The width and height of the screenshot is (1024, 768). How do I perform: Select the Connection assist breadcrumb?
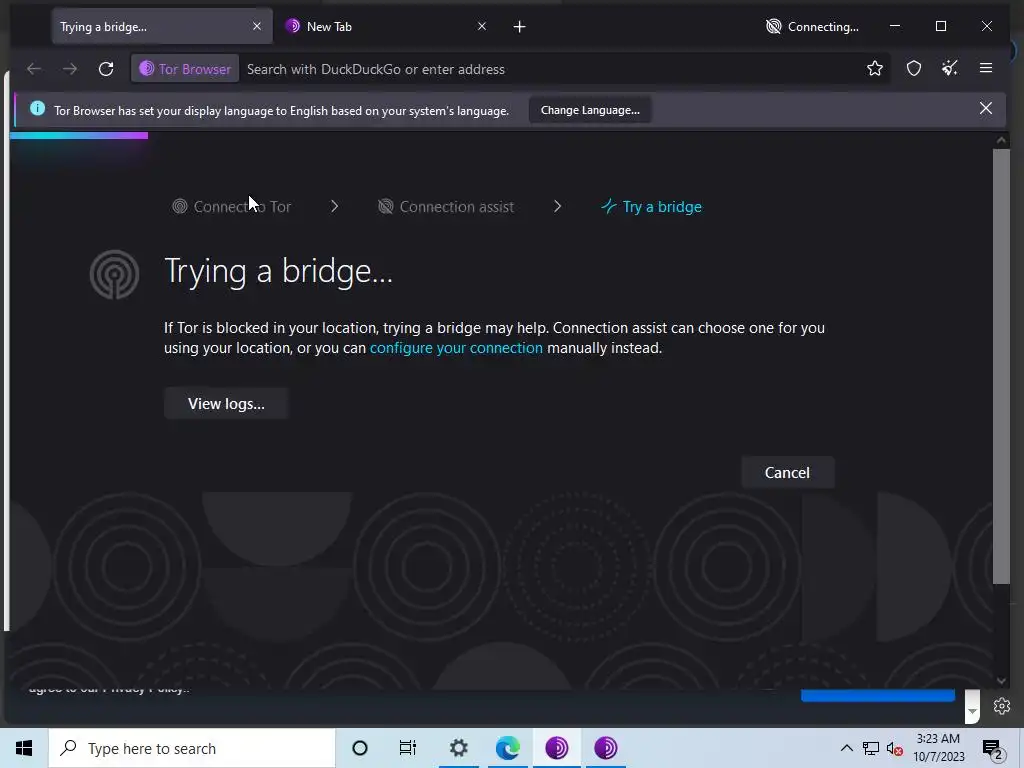pyautogui.click(x=446, y=206)
